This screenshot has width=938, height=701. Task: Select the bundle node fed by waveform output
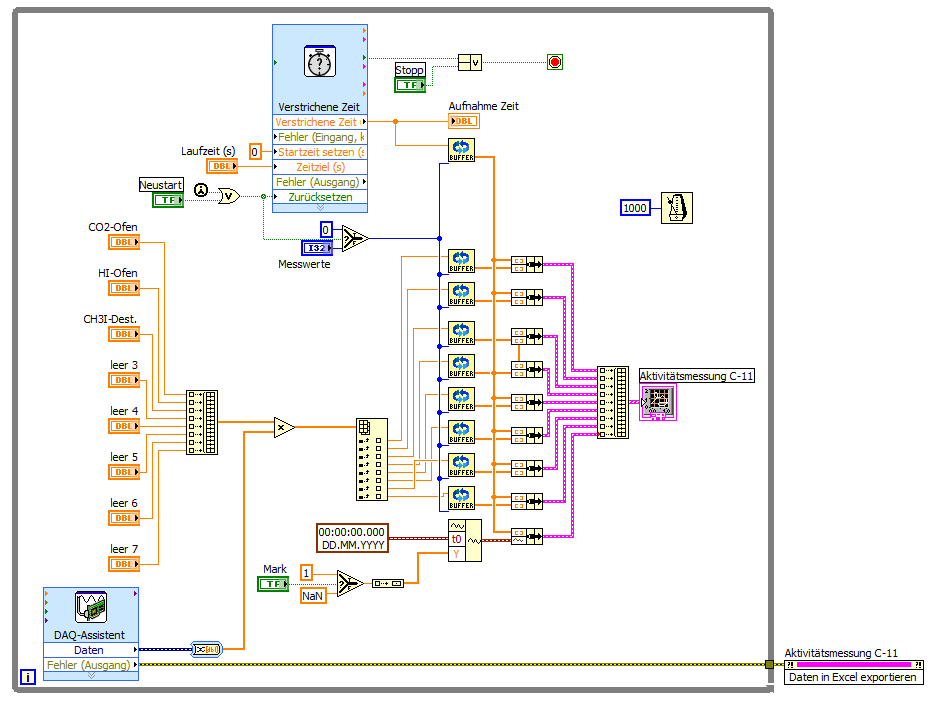(x=526, y=537)
